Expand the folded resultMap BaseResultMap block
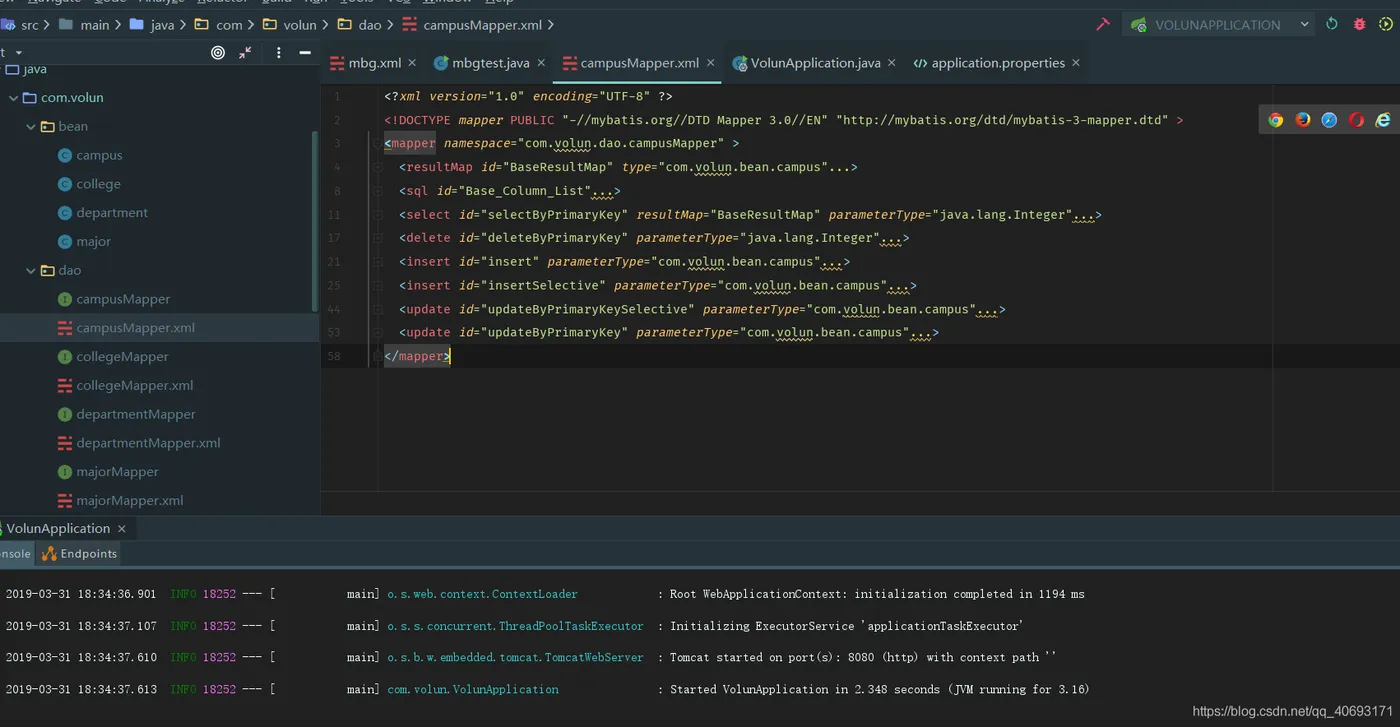The height and width of the screenshot is (727, 1400). pyautogui.click(x=377, y=167)
